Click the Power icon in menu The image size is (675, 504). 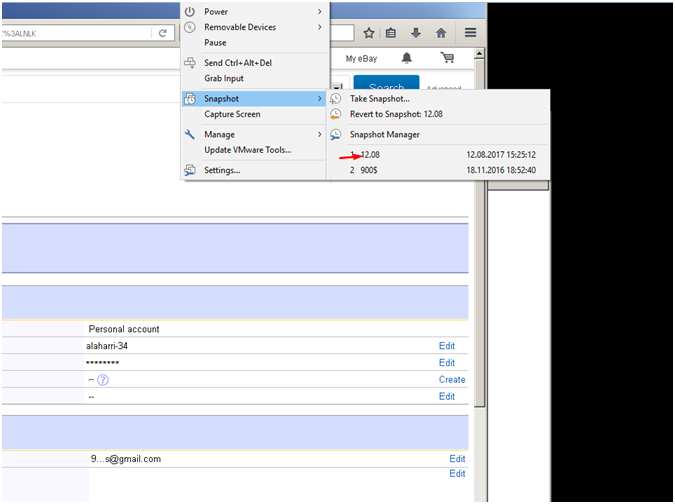pos(190,12)
